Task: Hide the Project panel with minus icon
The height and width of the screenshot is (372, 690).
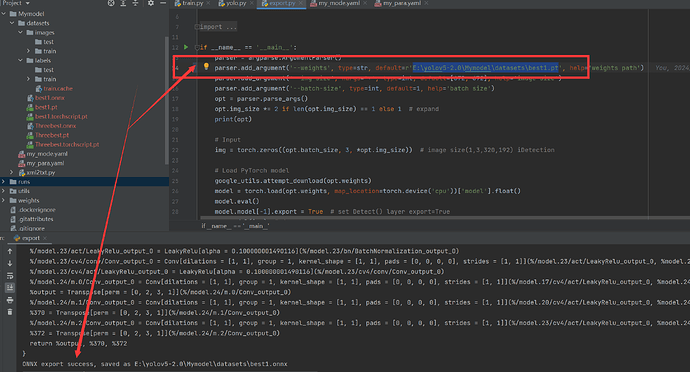Action: (163, 3)
